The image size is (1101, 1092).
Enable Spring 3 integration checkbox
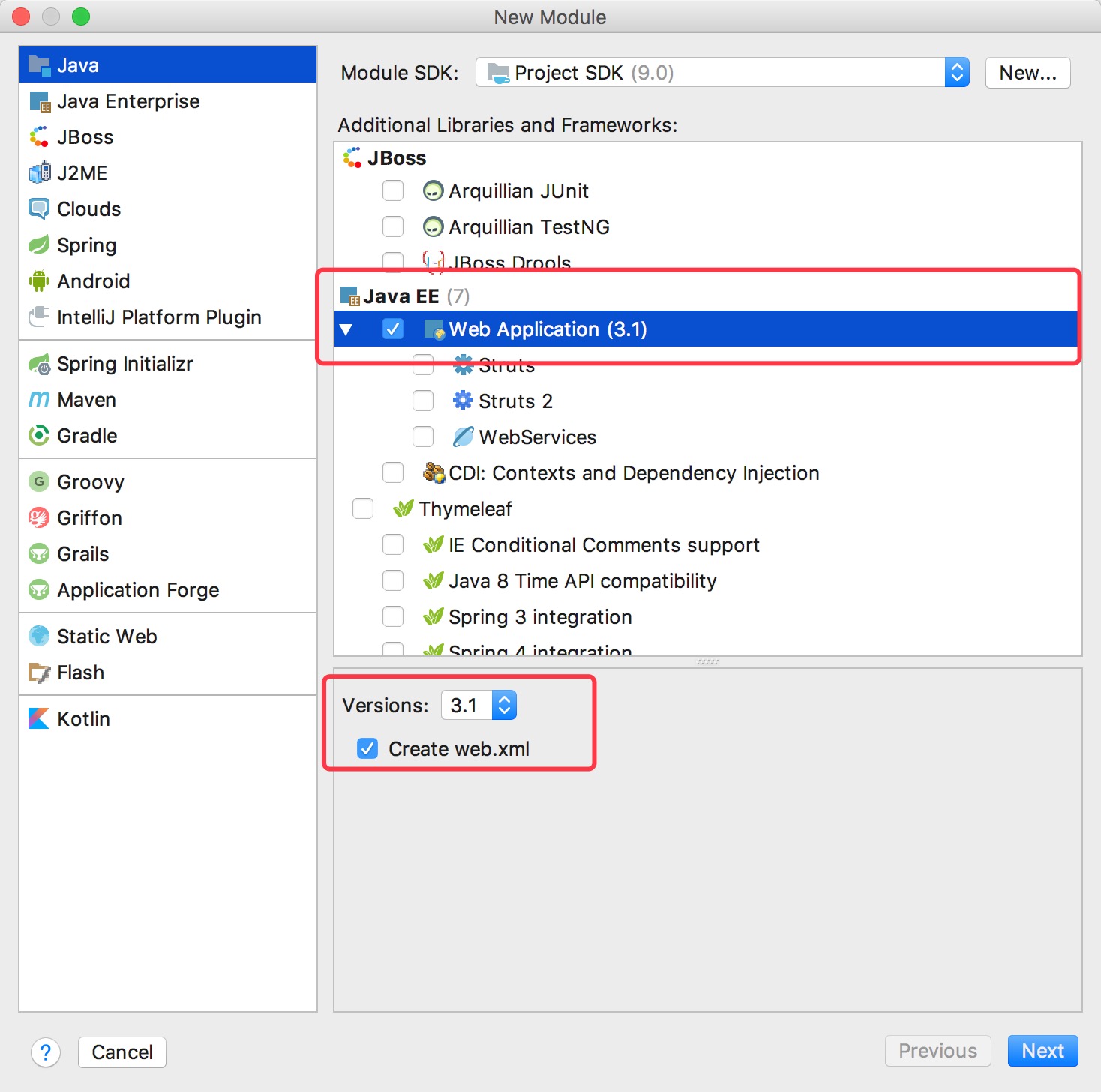pos(393,616)
